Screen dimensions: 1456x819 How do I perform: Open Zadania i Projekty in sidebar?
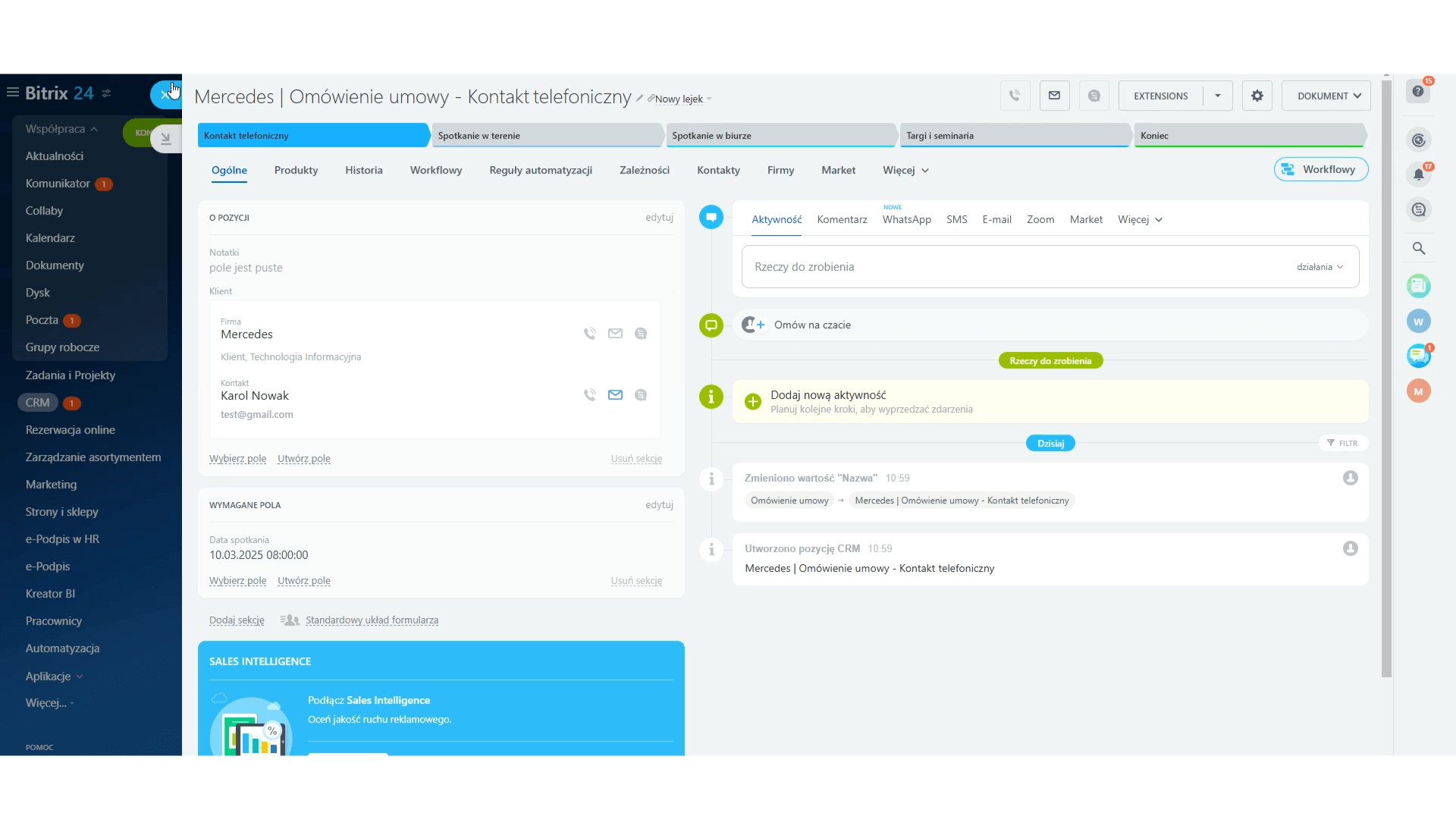(71, 375)
